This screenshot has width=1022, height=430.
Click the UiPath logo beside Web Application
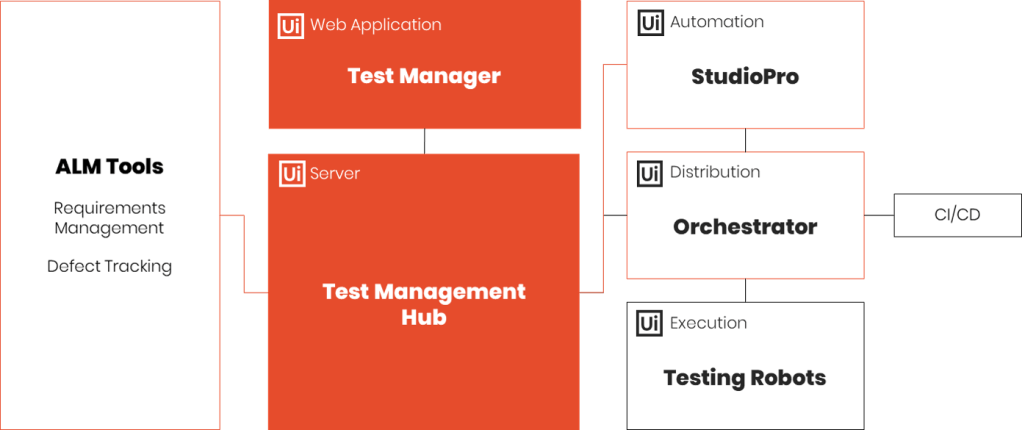[291, 25]
